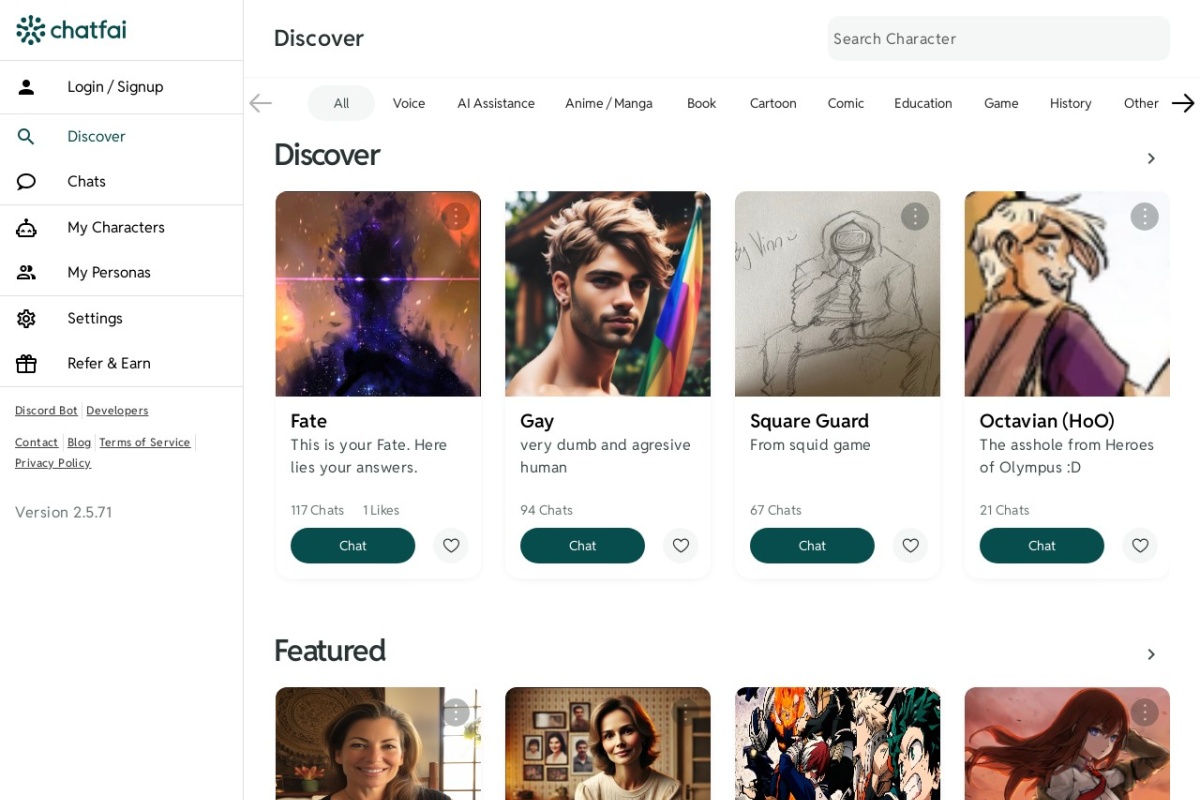Click the chatfai logo
The image size is (1200, 800).
pyautogui.click(x=71, y=30)
